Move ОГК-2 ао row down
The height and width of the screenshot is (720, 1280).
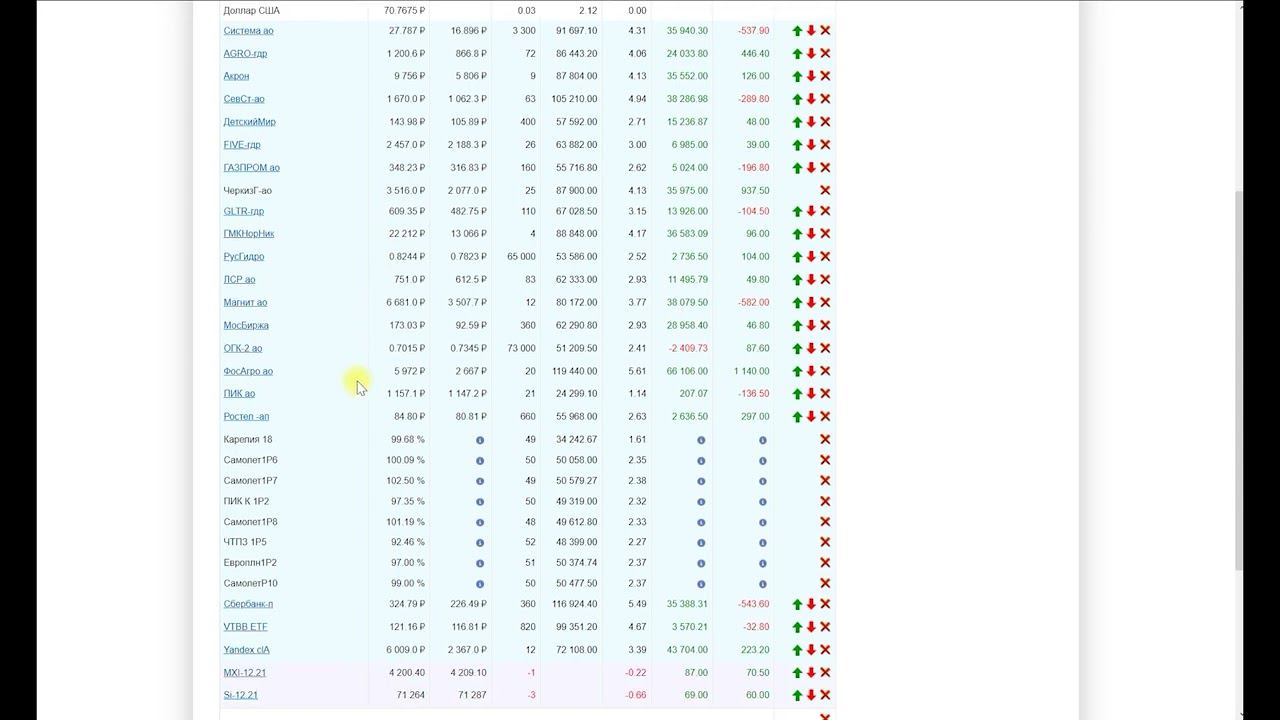click(811, 349)
